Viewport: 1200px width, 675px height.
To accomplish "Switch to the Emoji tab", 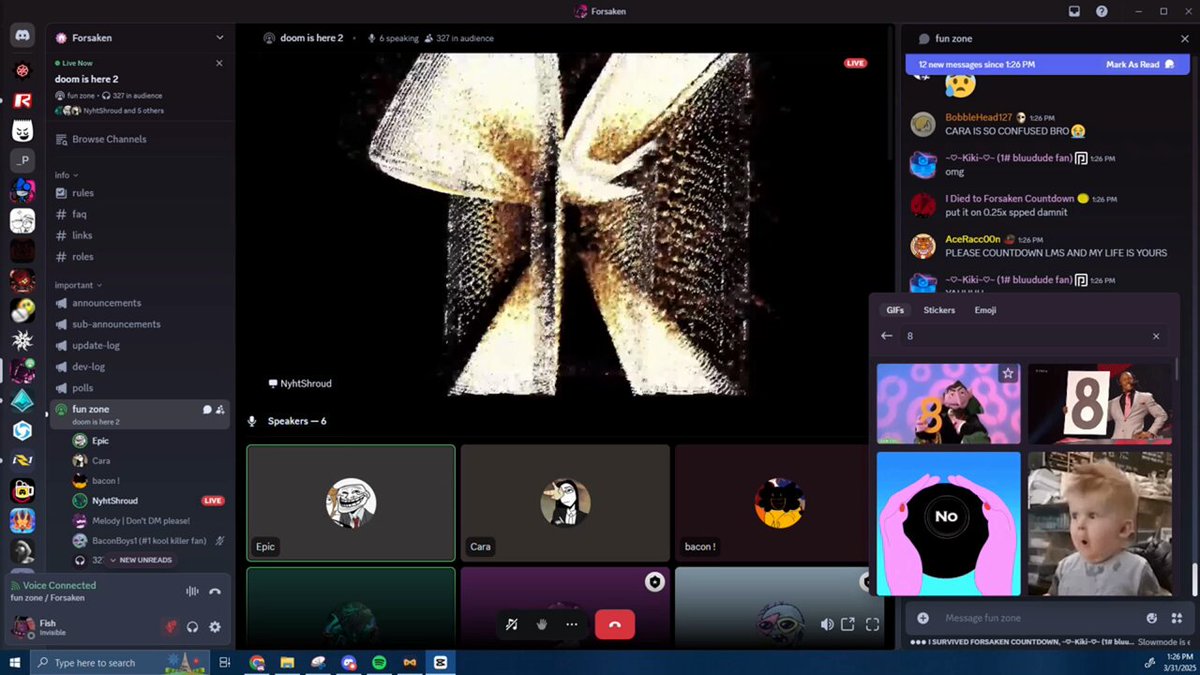I will click(x=985, y=310).
